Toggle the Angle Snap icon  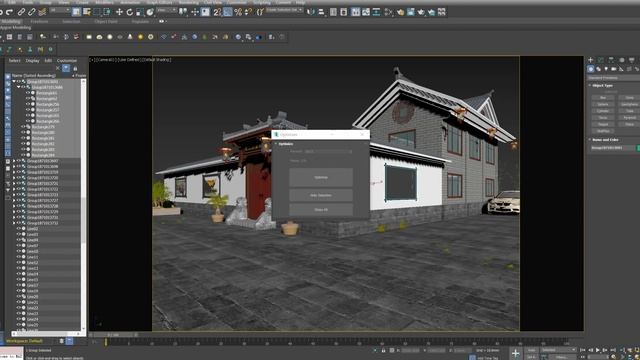[228, 12]
